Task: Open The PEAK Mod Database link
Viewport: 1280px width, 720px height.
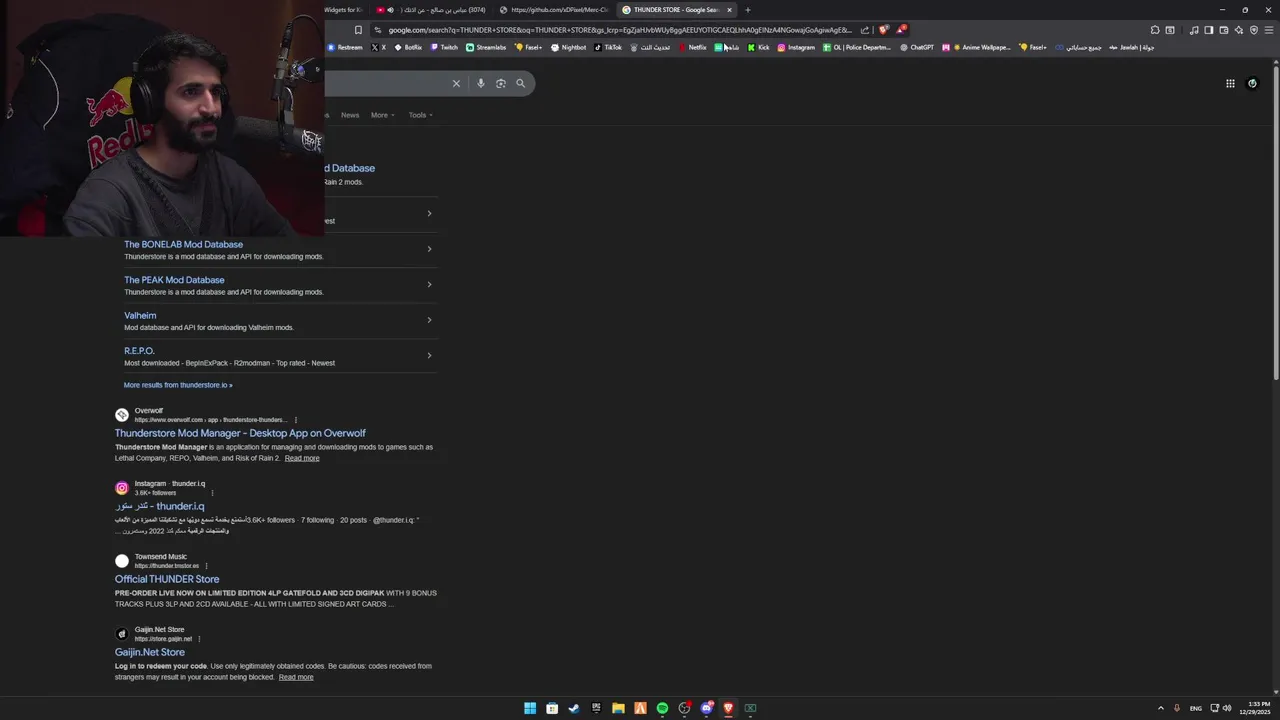Action: [174, 280]
